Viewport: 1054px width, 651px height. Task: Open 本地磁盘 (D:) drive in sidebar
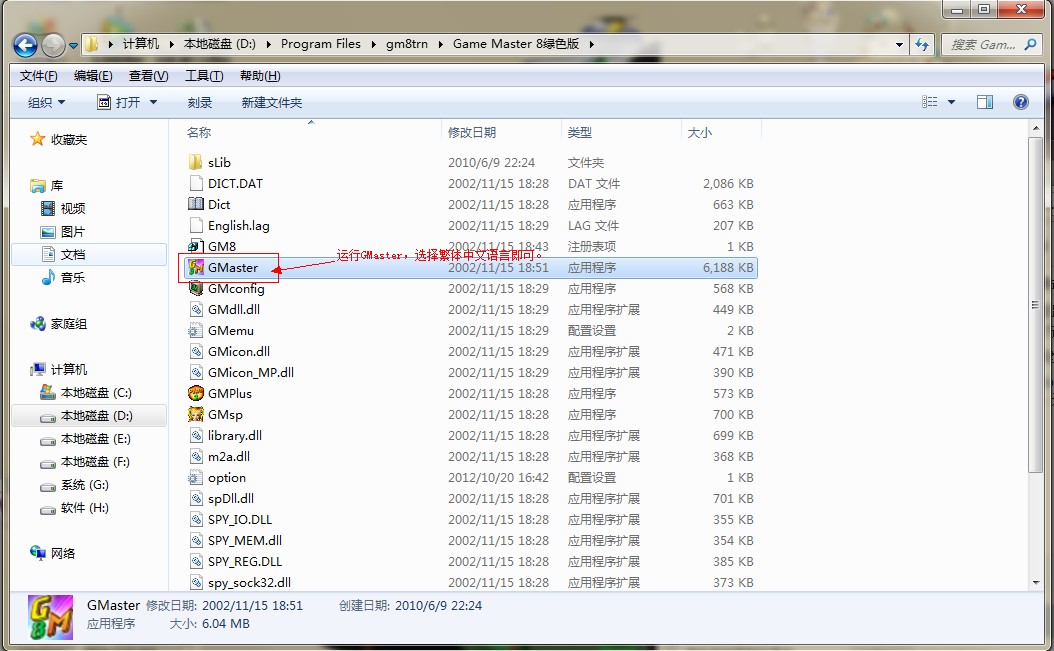click(x=95, y=416)
